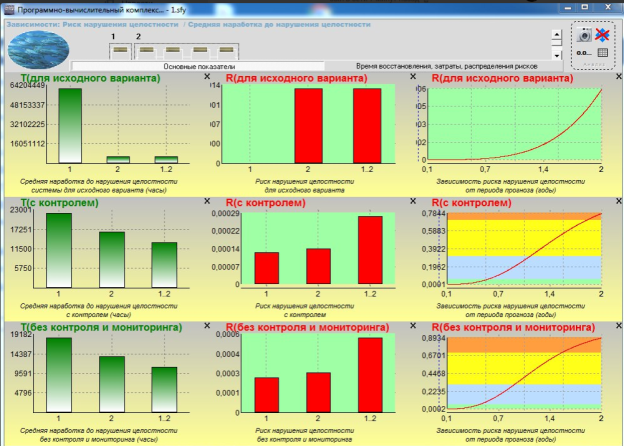This screenshot has width=624, height=447.
Task: Close the R(для исходного варианта) bar chart
Action: pos(413,76)
